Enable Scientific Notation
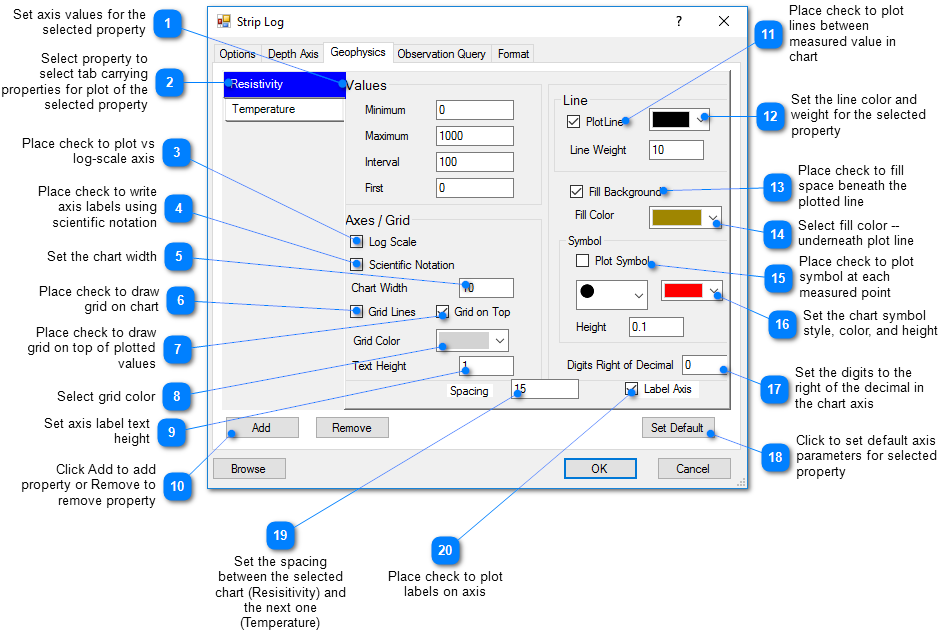 (x=356, y=265)
